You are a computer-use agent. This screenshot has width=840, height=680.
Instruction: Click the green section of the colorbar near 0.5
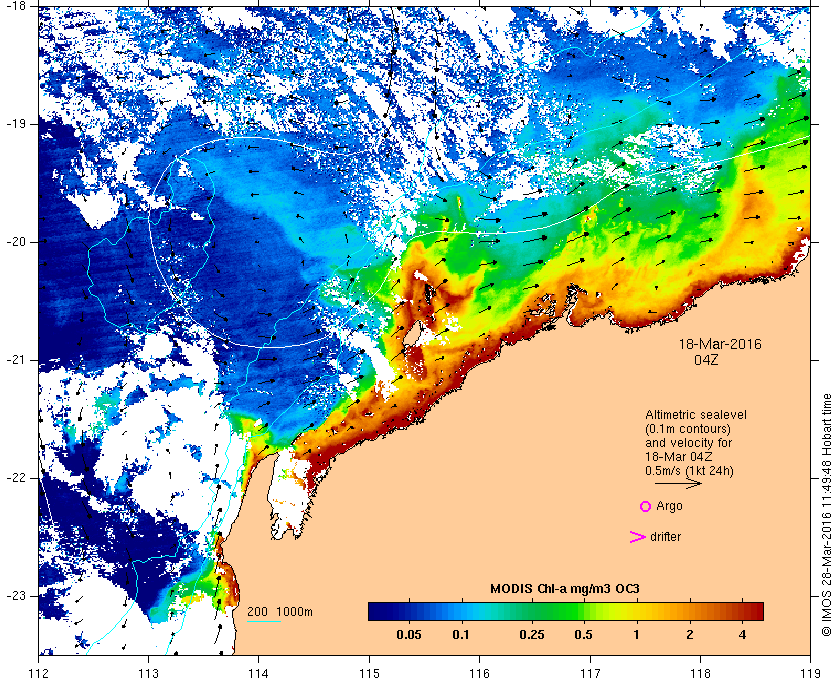coord(576,611)
